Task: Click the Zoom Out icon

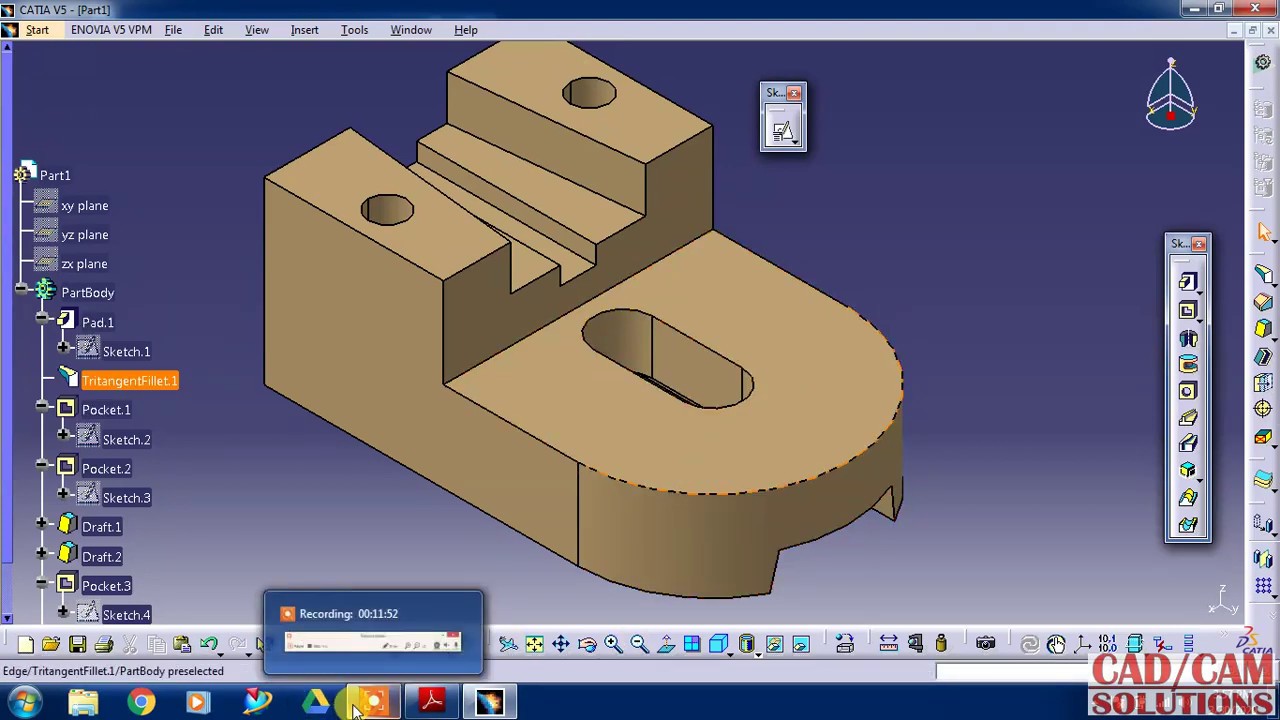Action: [x=639, y=645]
